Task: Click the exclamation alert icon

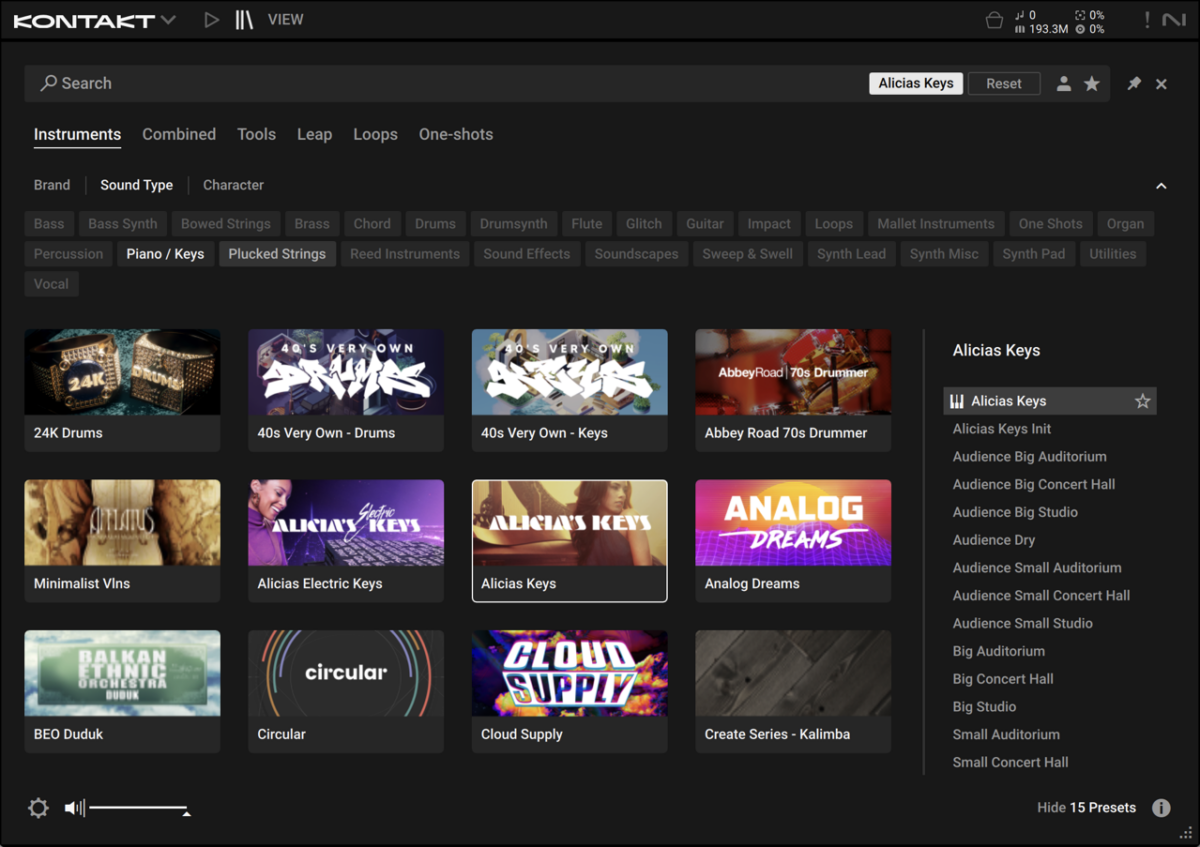Action: (x=1147, y=20)
